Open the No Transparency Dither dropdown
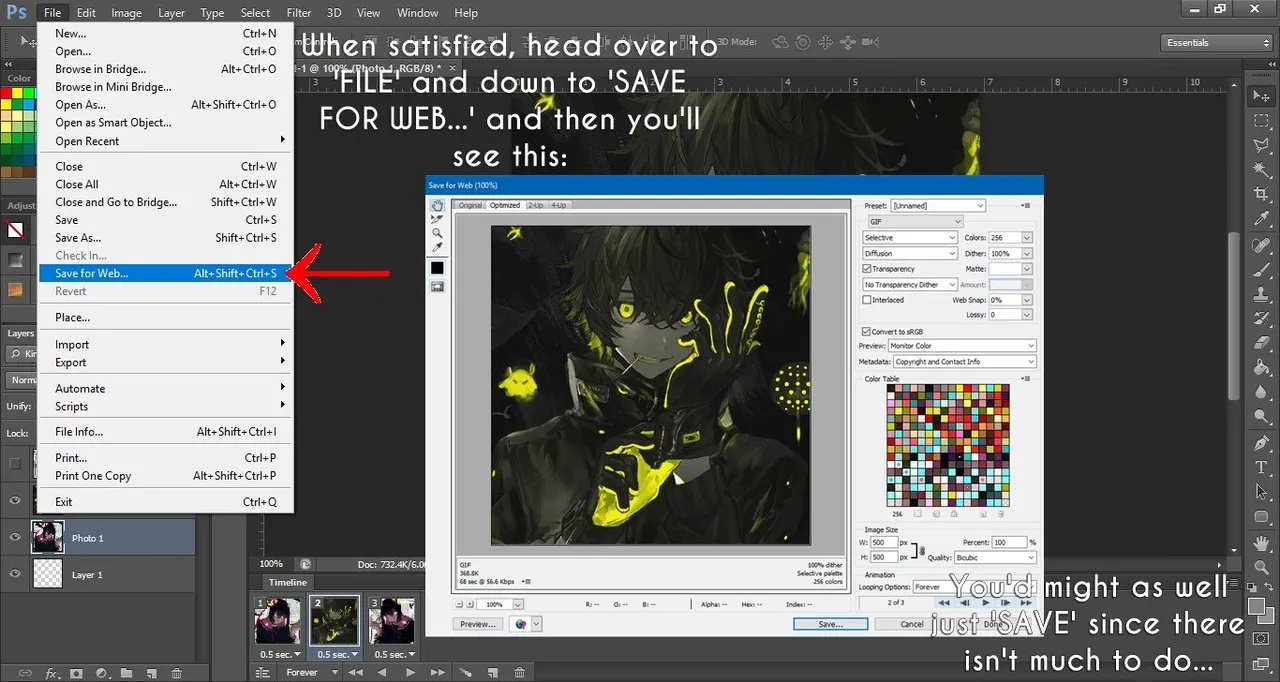 [910, 285]
